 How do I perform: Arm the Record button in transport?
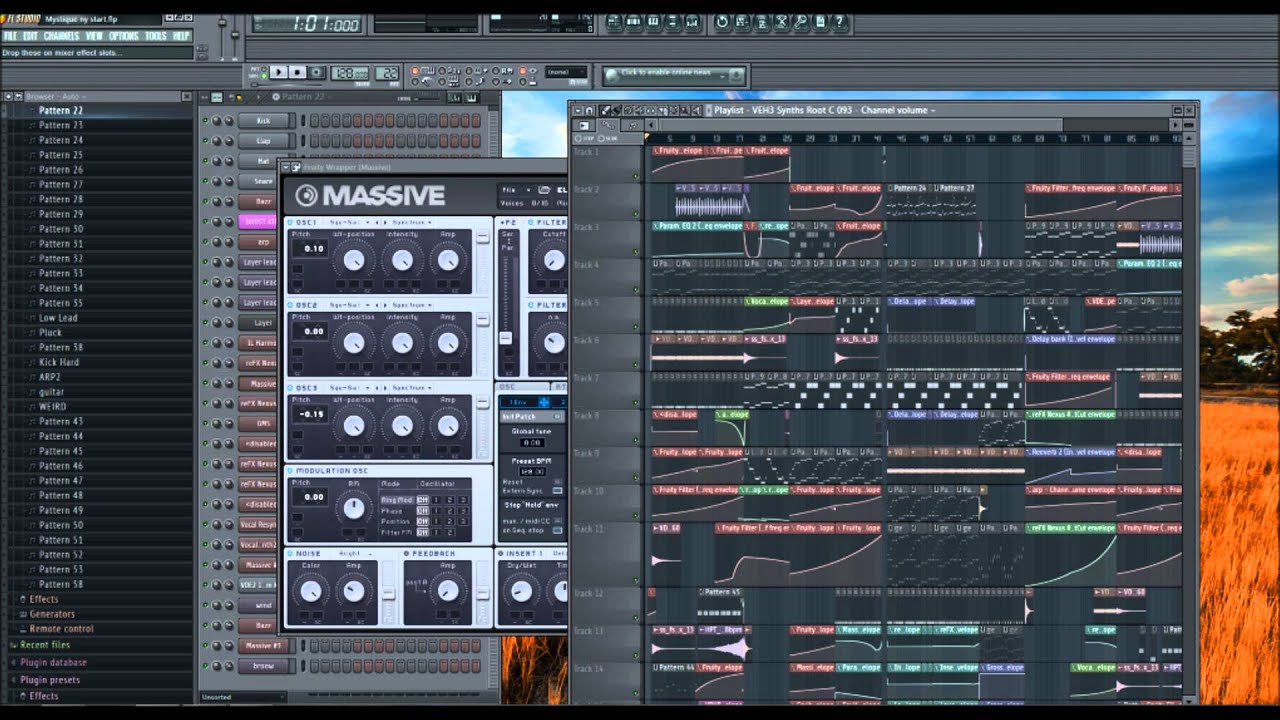(316, 72)
